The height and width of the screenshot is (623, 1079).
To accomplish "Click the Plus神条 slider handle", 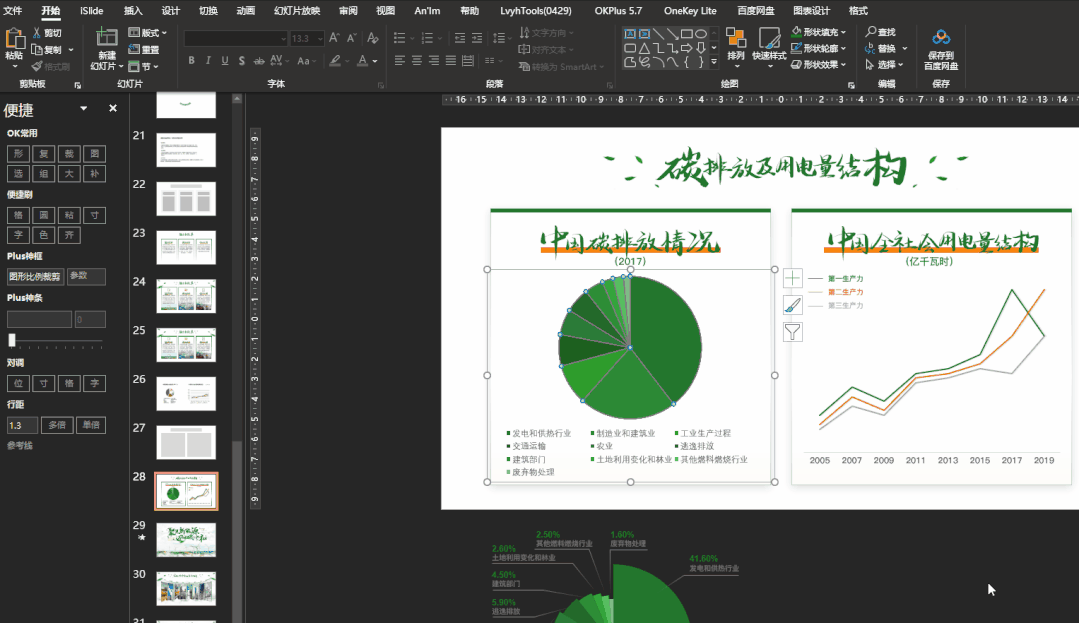I will pyautogui.click(x=12, y=340).
